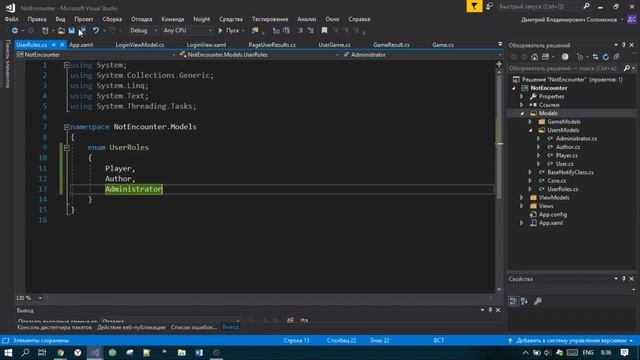Select App.config in Solution Explorer
Image resolution: width=640 pixels, height=360 pixels.
tap(553, 215)
